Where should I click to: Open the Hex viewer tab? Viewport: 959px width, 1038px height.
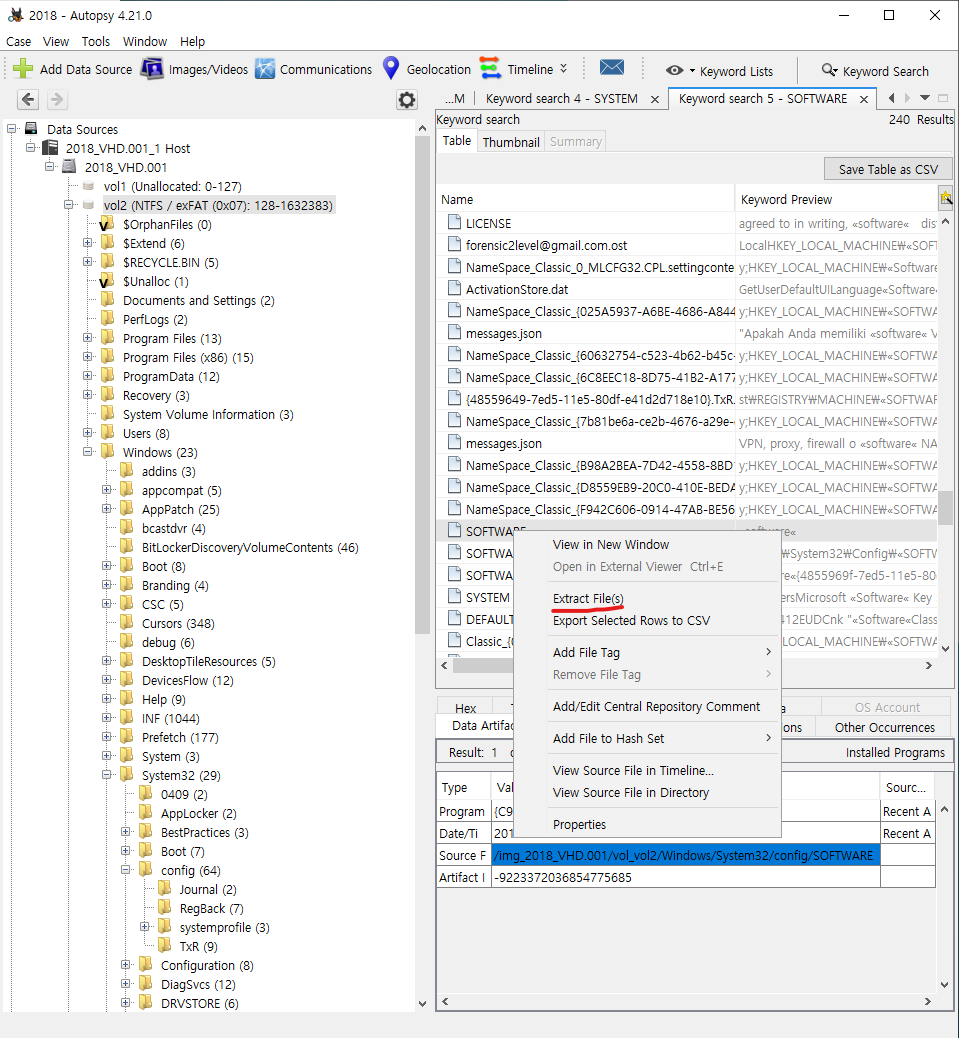(x=465, y=708)
